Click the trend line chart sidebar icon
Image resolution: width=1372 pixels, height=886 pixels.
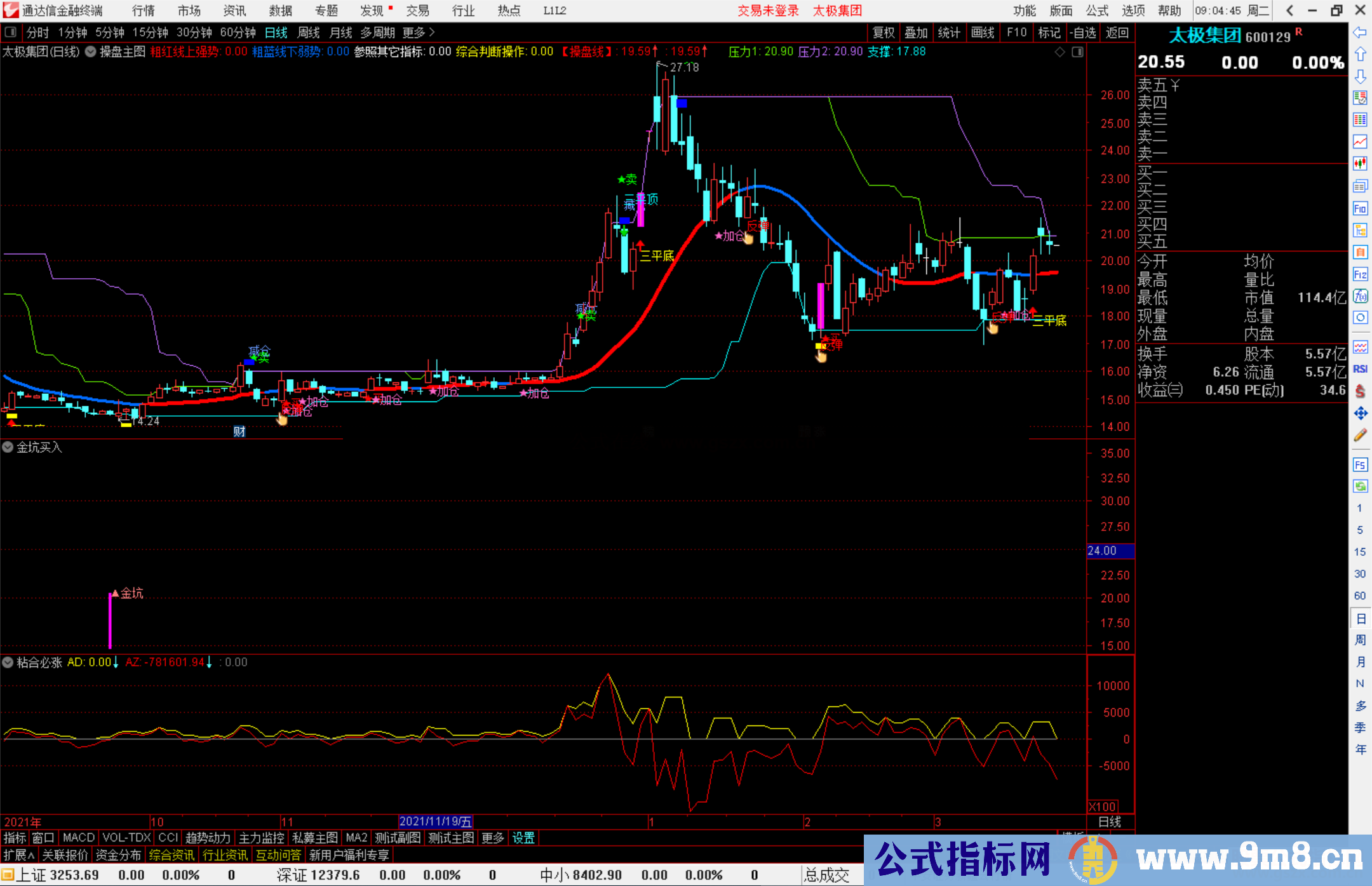click(1360, 142)
